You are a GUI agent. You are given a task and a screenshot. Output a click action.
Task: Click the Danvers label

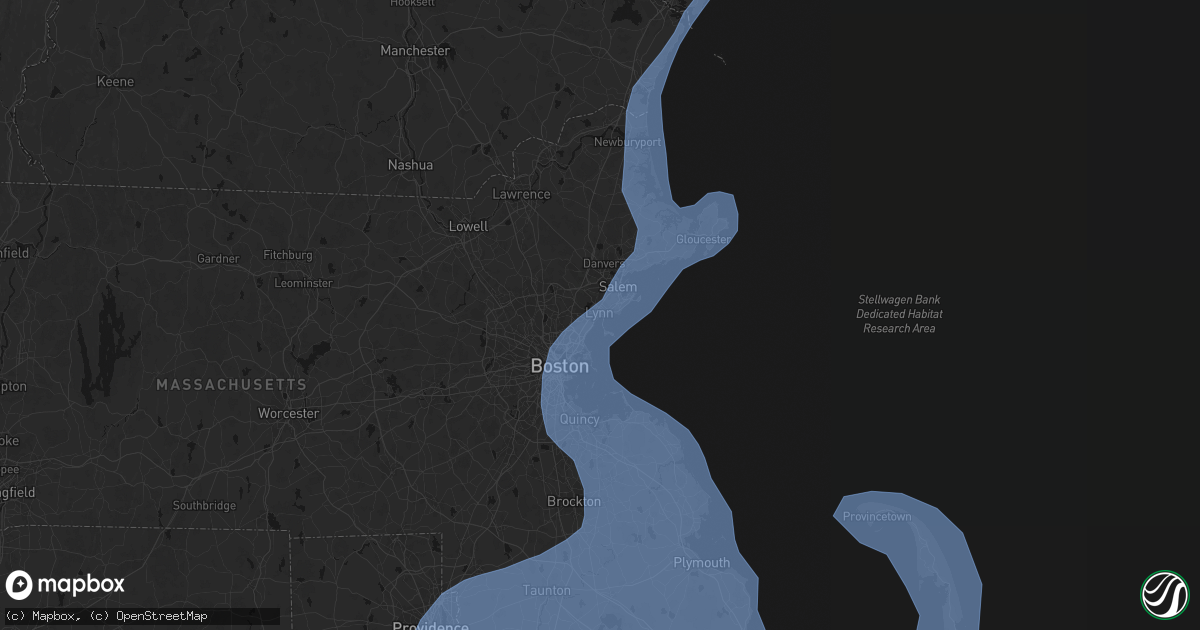[604, 264]
